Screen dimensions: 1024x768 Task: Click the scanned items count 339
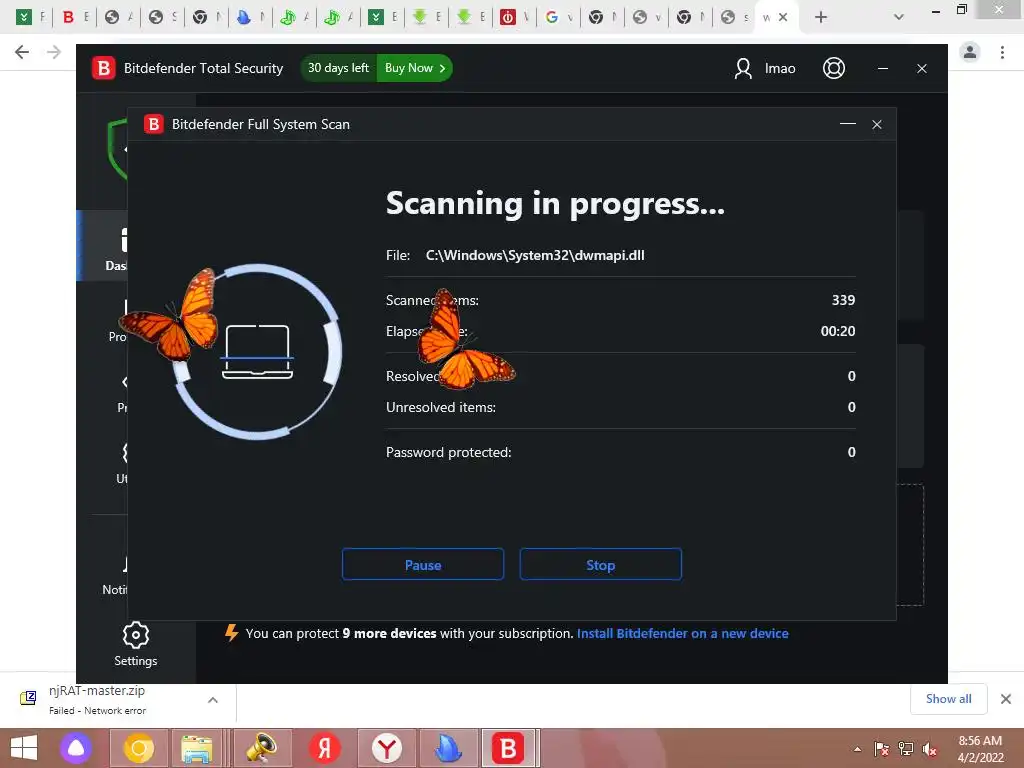[843, 300]
